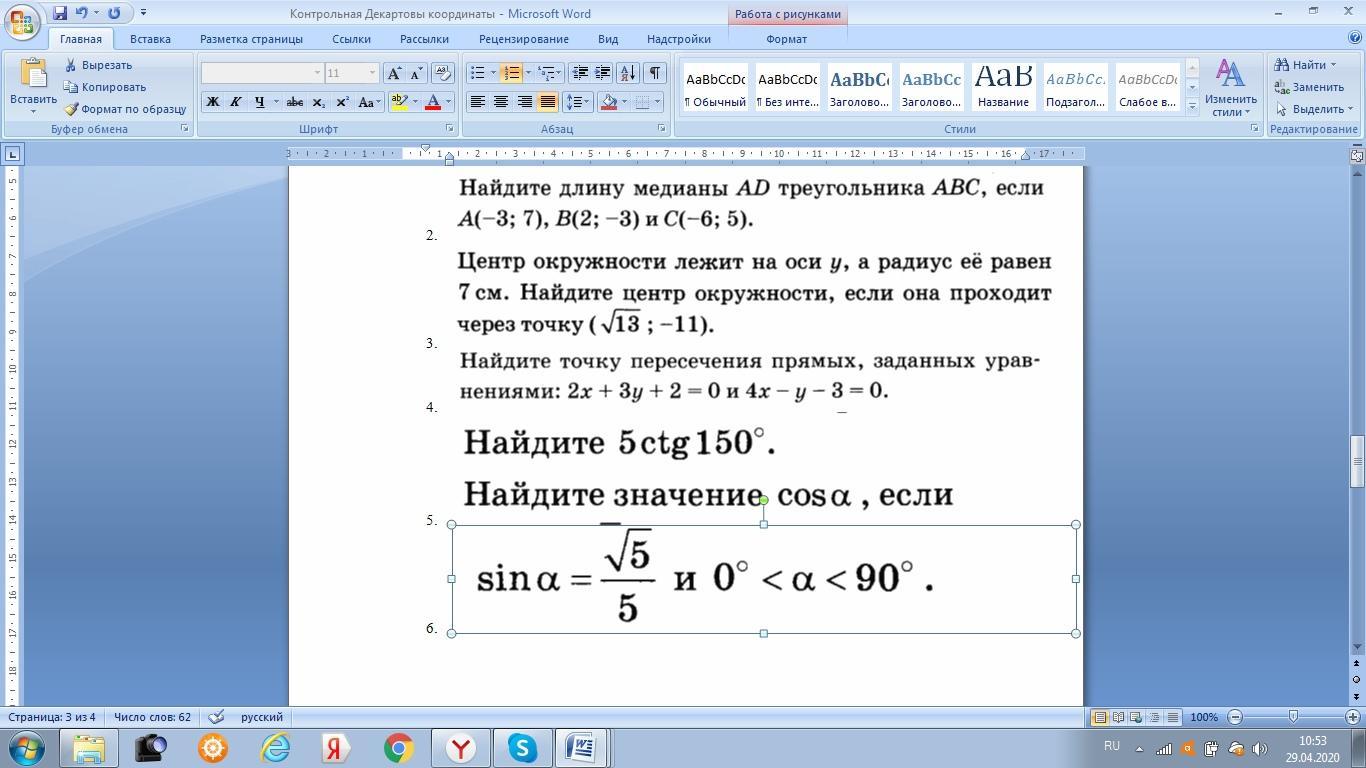The image size is (1366, 768).
Task: Click the Найти (Find) button
Action: pyautogui.click(x=1304, y=65)
